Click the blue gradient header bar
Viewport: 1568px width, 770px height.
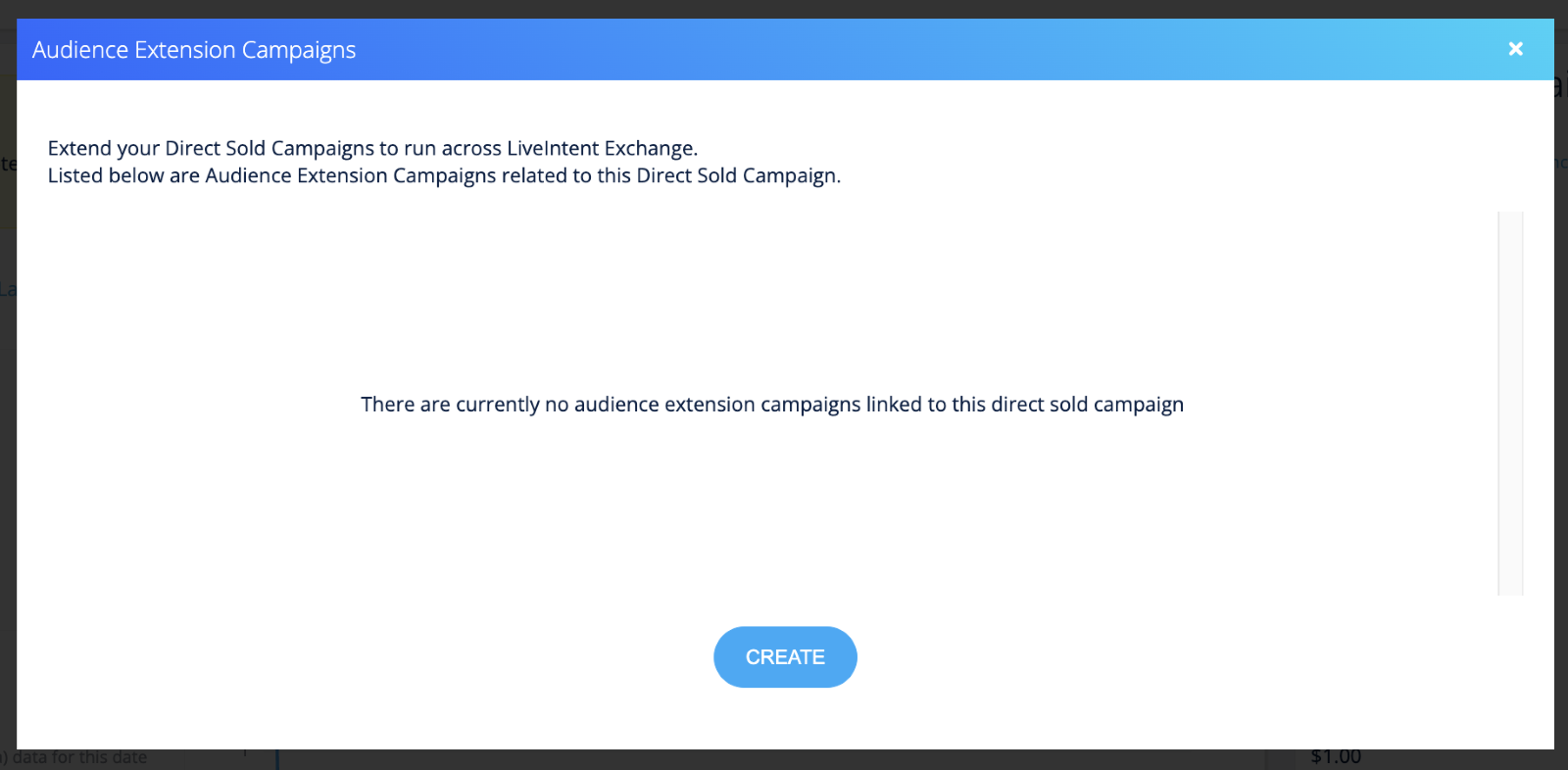(x=882, y=50)
